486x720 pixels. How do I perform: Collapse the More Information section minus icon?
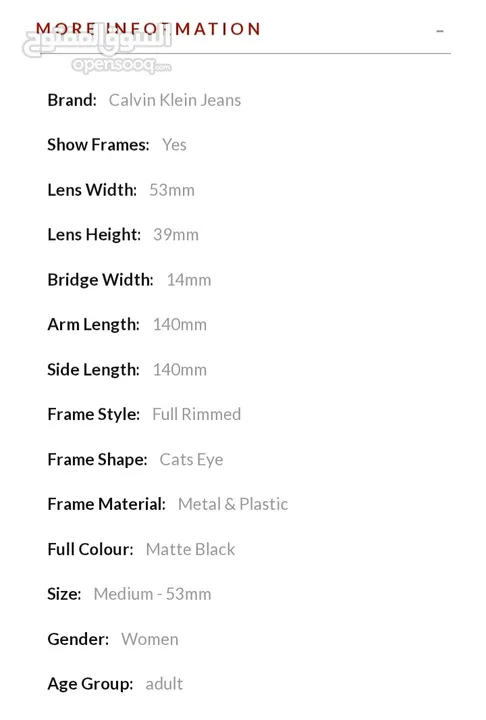[440, 31]
